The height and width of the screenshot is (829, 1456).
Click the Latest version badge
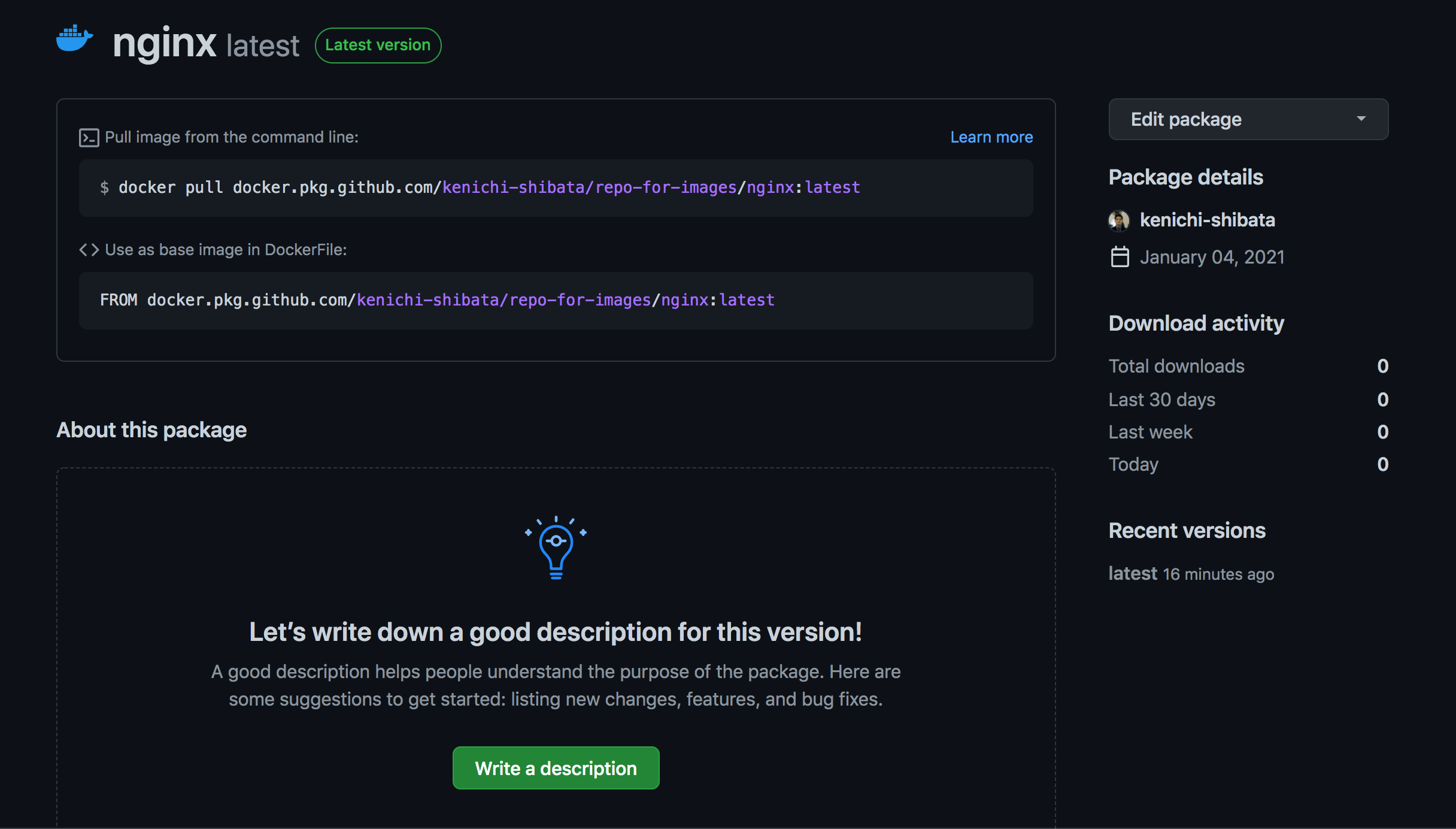378,45
